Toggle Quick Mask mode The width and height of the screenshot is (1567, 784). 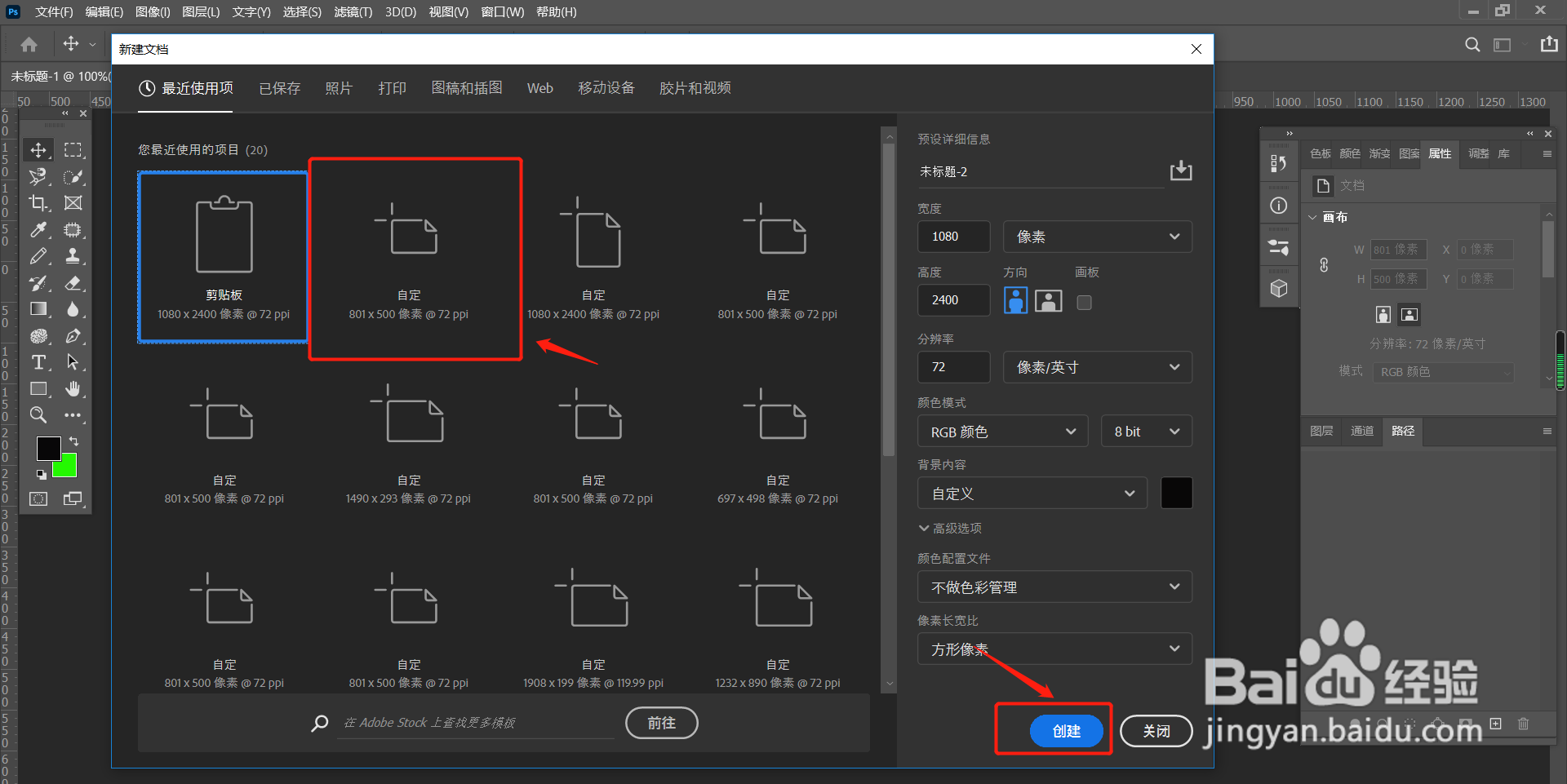point(38,498)
